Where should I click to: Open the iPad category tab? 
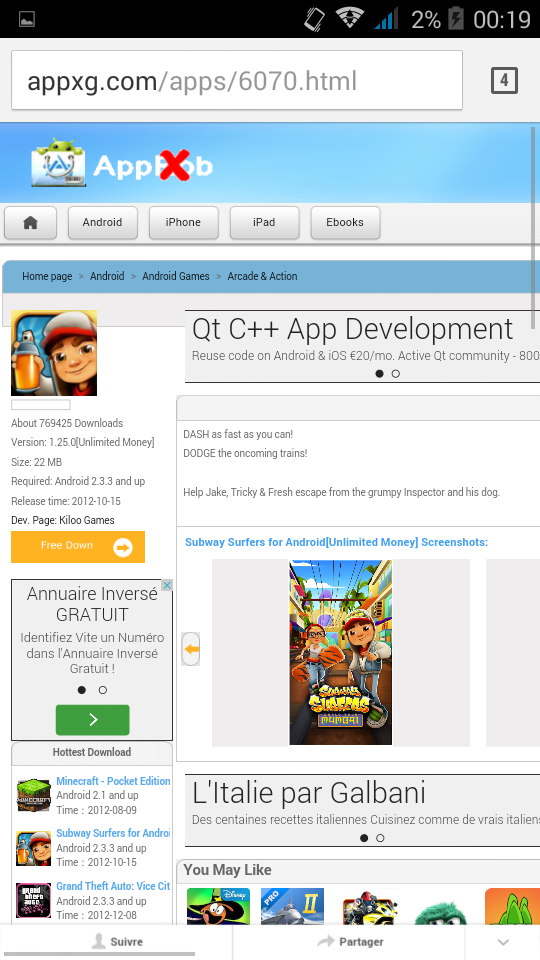click(x=264, y=223)
